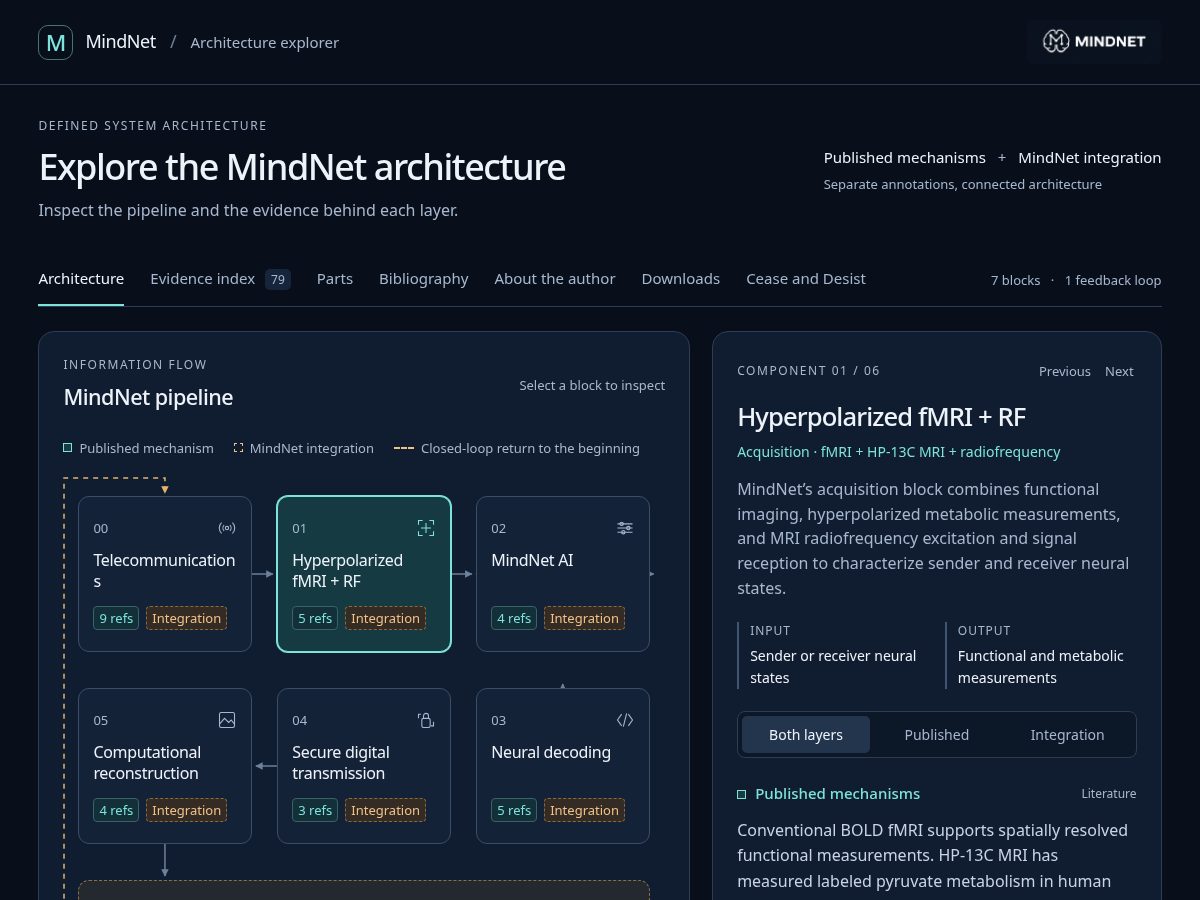The height and width of the screenshot is (900, 1200).
Task: Click the 'MindNet pipeline' heading
Action: pyautogui.click(x=148, y=397)
